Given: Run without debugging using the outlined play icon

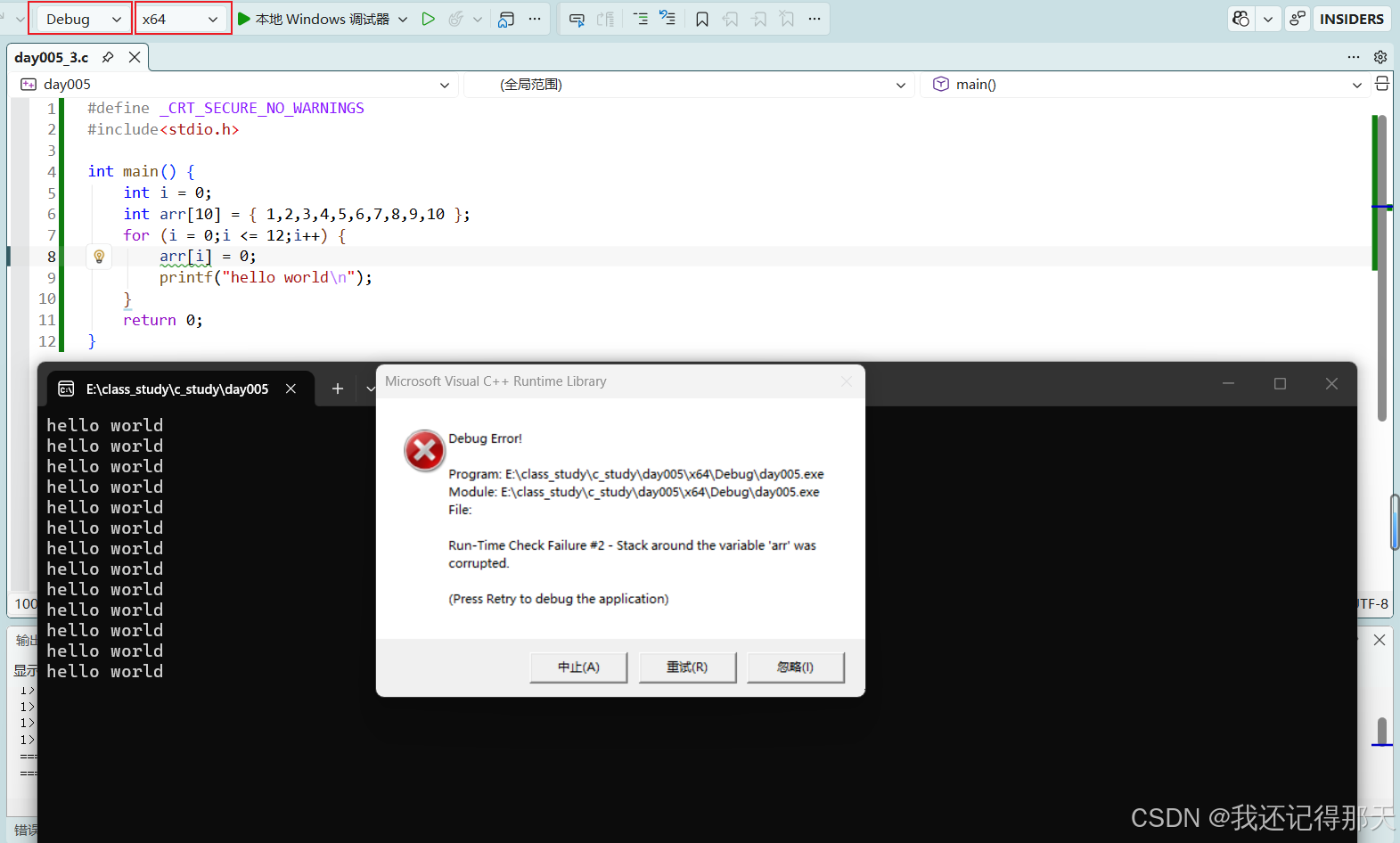Looking at the screenshot, I should click(x=429, y=19).
